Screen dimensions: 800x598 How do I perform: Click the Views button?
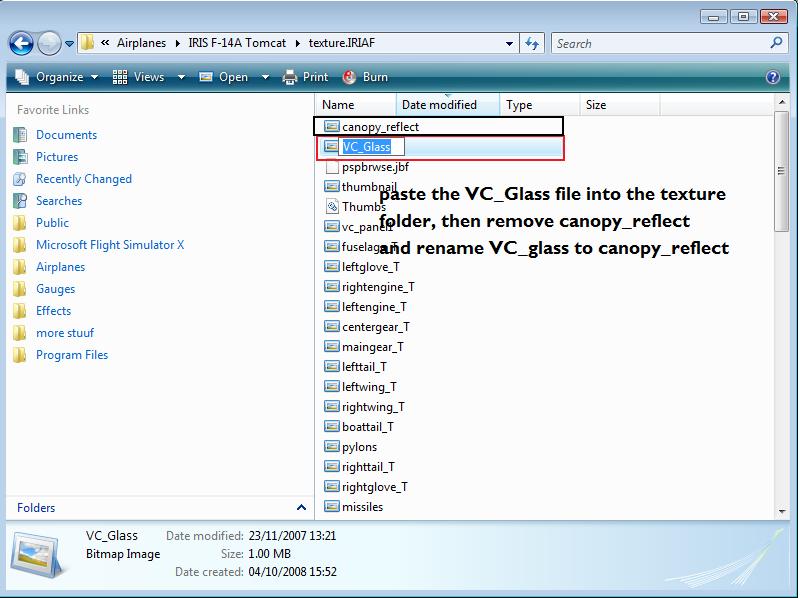(x=138, y=77)
